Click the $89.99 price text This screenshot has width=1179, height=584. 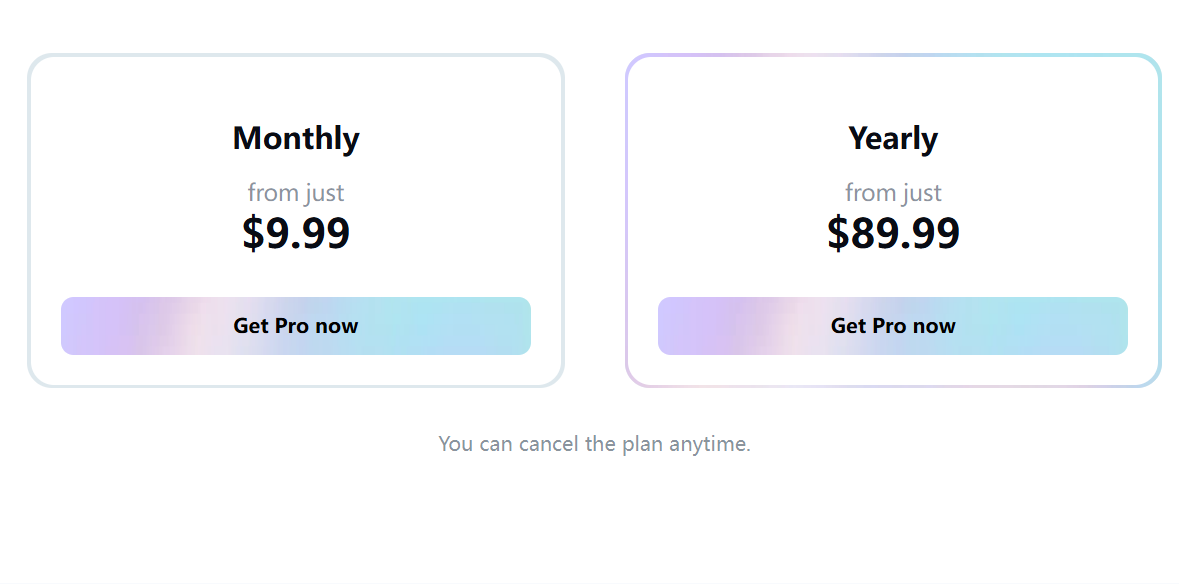(893, 233)
